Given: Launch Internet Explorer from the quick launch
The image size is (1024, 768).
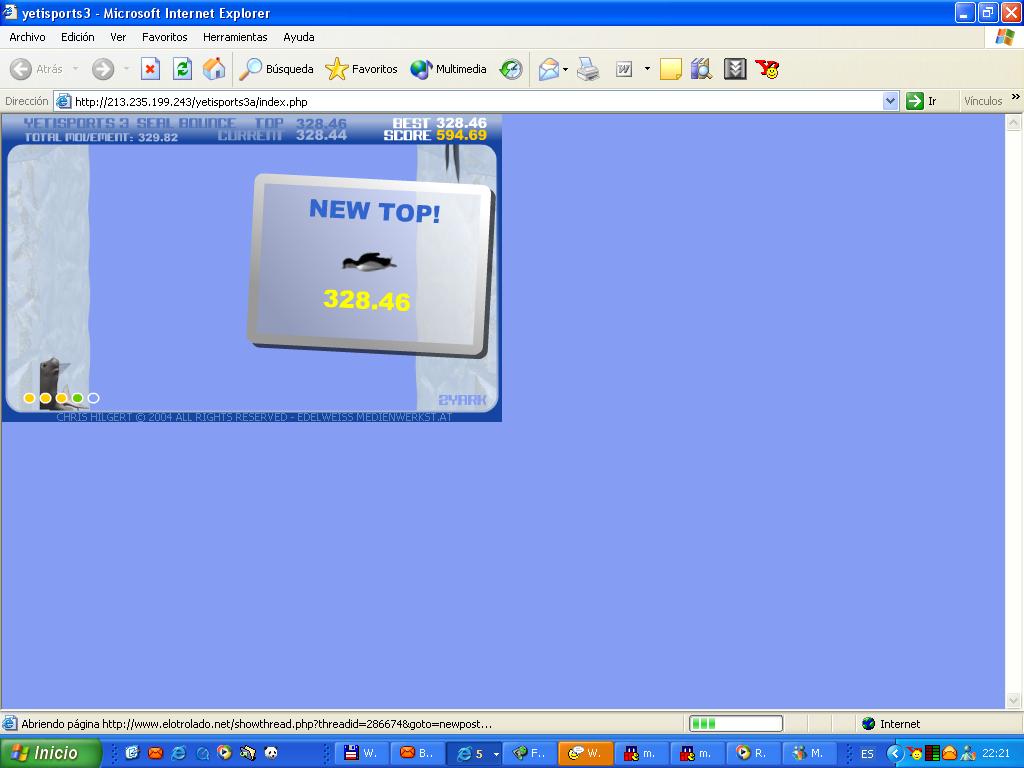Looking at the screenshot, I should (178, 753).
